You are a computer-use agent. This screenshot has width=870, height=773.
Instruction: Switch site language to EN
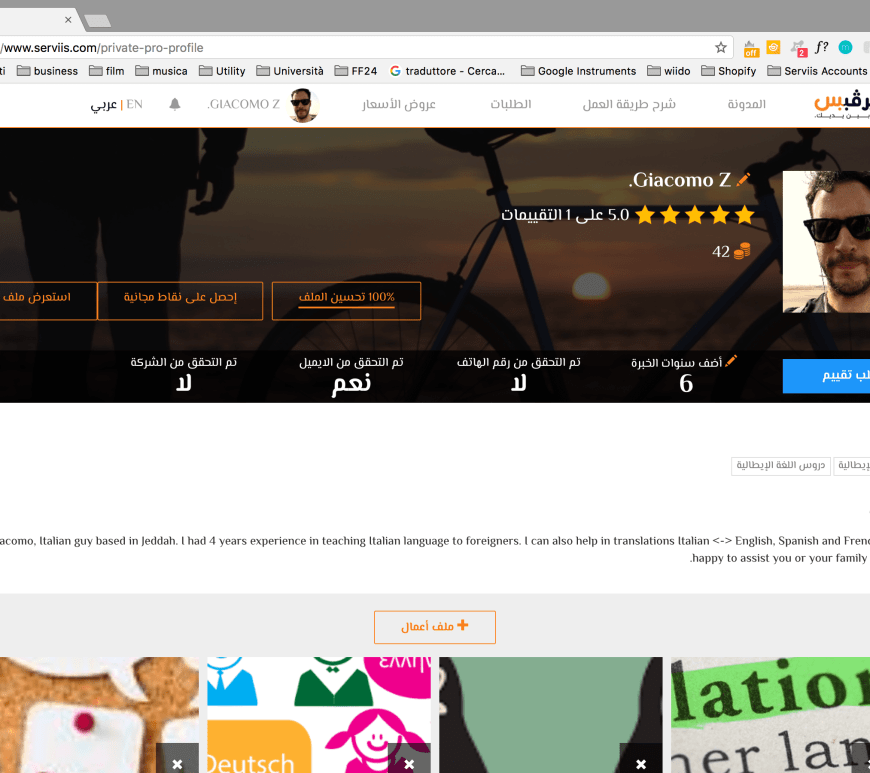click(134, 104)
